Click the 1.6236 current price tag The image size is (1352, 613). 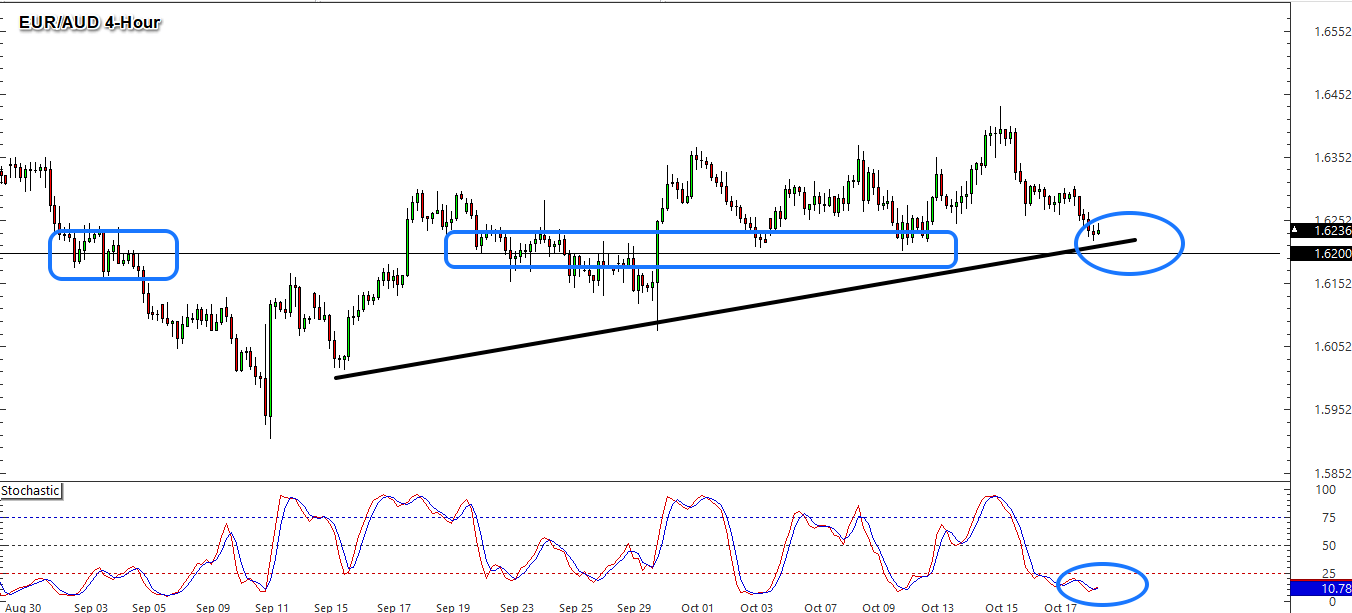point(1321,230)
